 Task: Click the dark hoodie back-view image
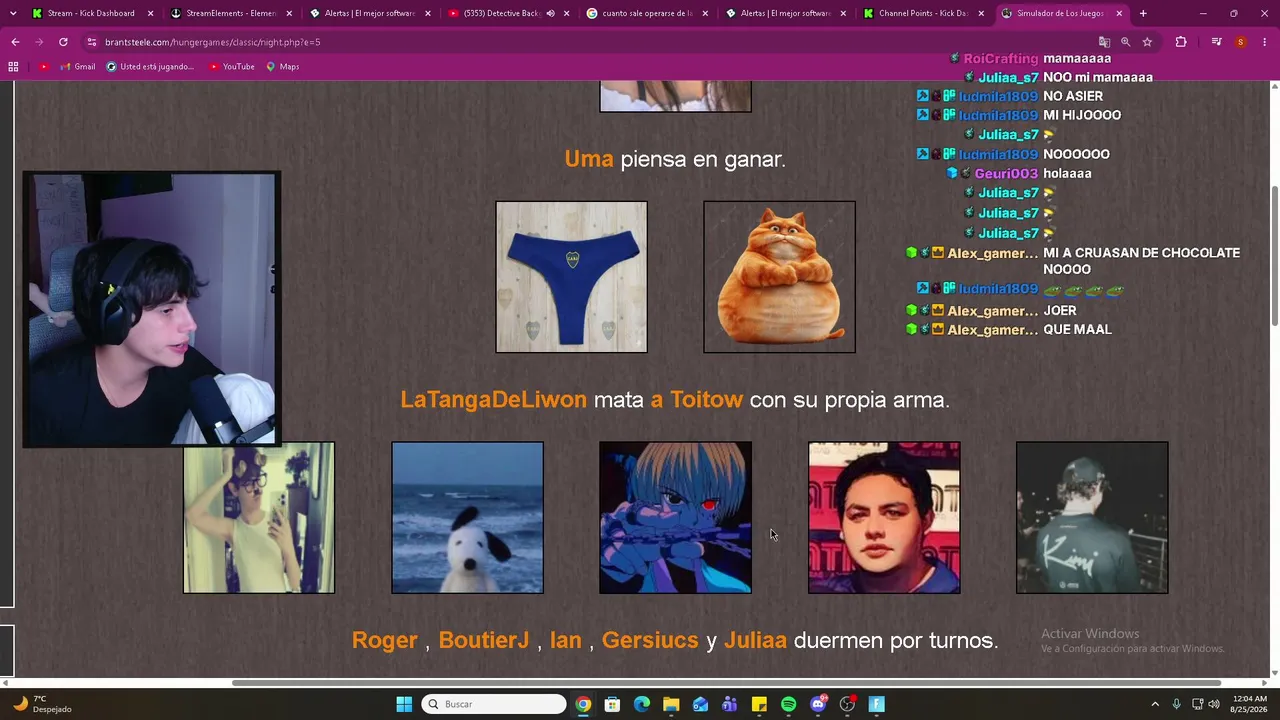click(1092, 518)
